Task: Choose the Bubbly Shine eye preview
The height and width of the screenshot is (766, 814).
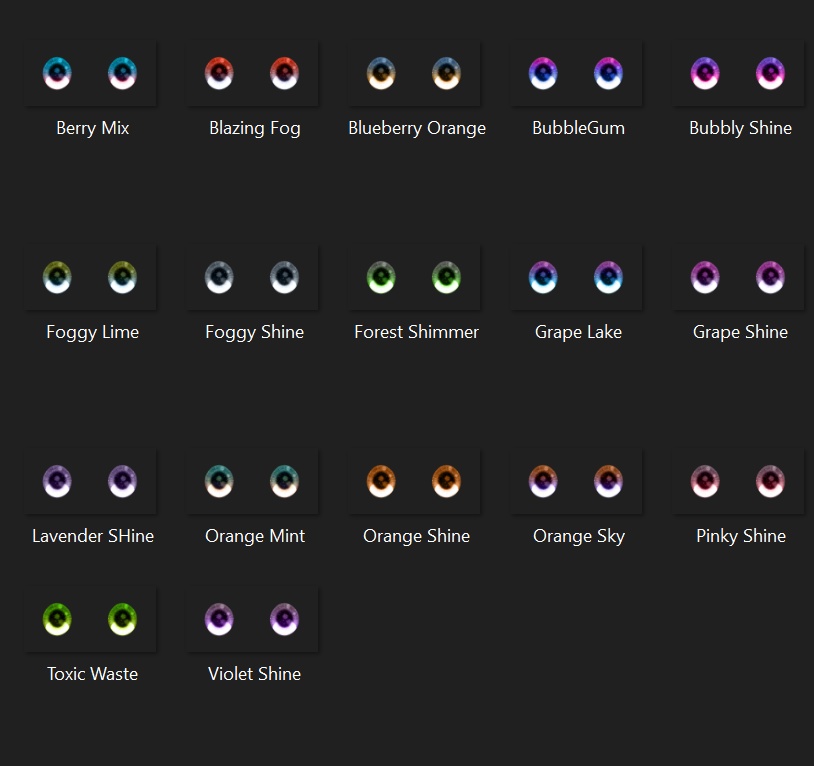Action: pyautogui.click(x=738, y=72)
